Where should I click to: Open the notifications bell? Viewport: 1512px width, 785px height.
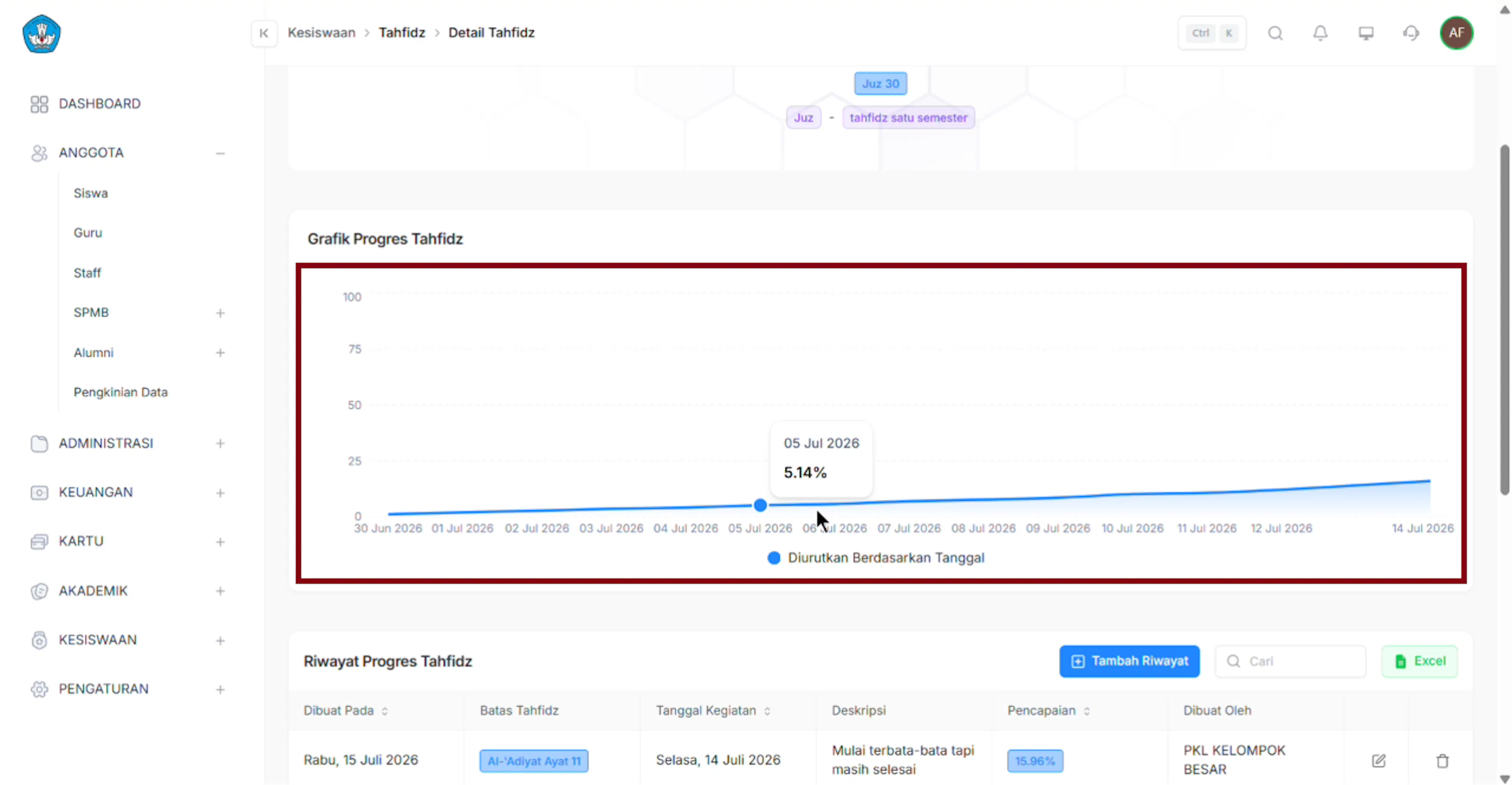1320,33
